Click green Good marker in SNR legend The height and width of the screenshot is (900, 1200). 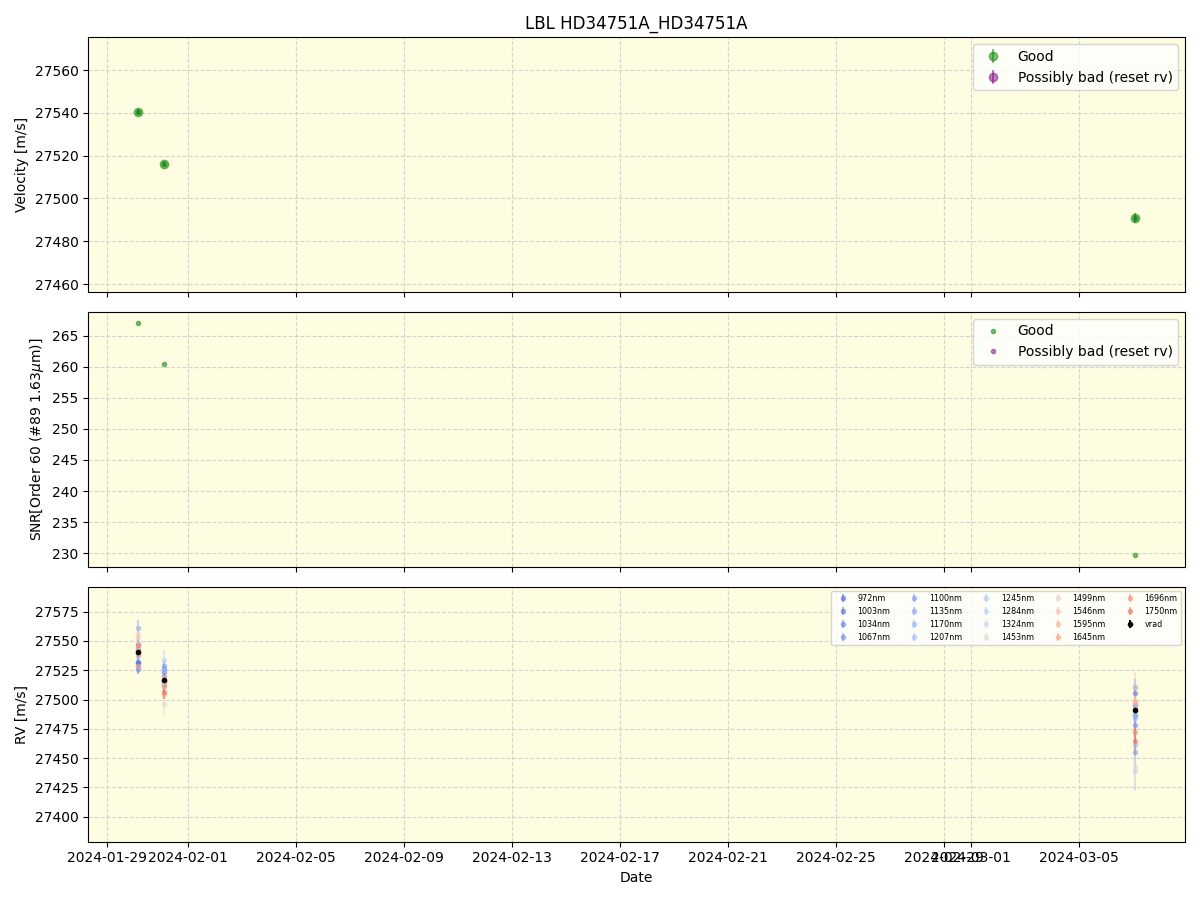click(x=993, y=331)
